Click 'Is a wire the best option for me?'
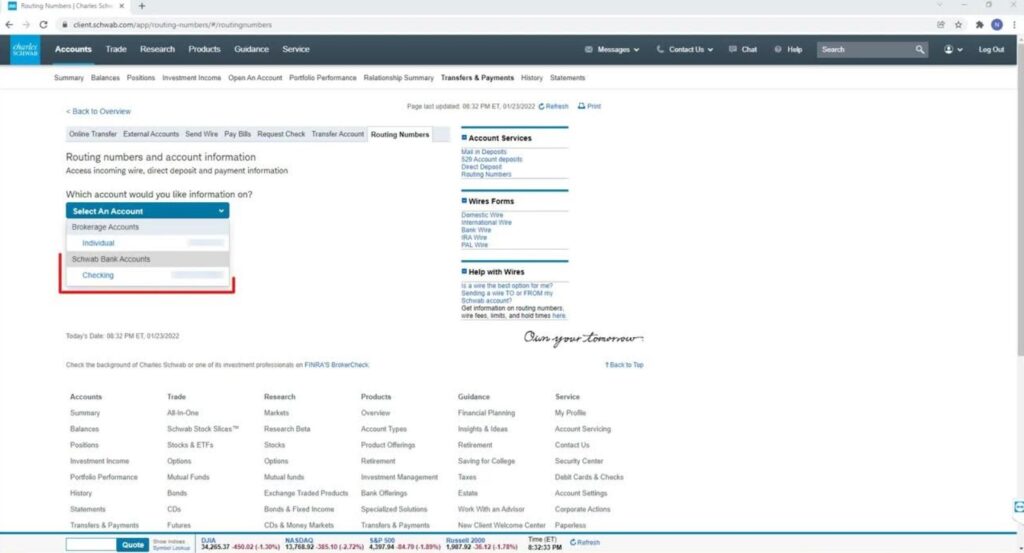The image size is (1024, 553). pos(507,286)
